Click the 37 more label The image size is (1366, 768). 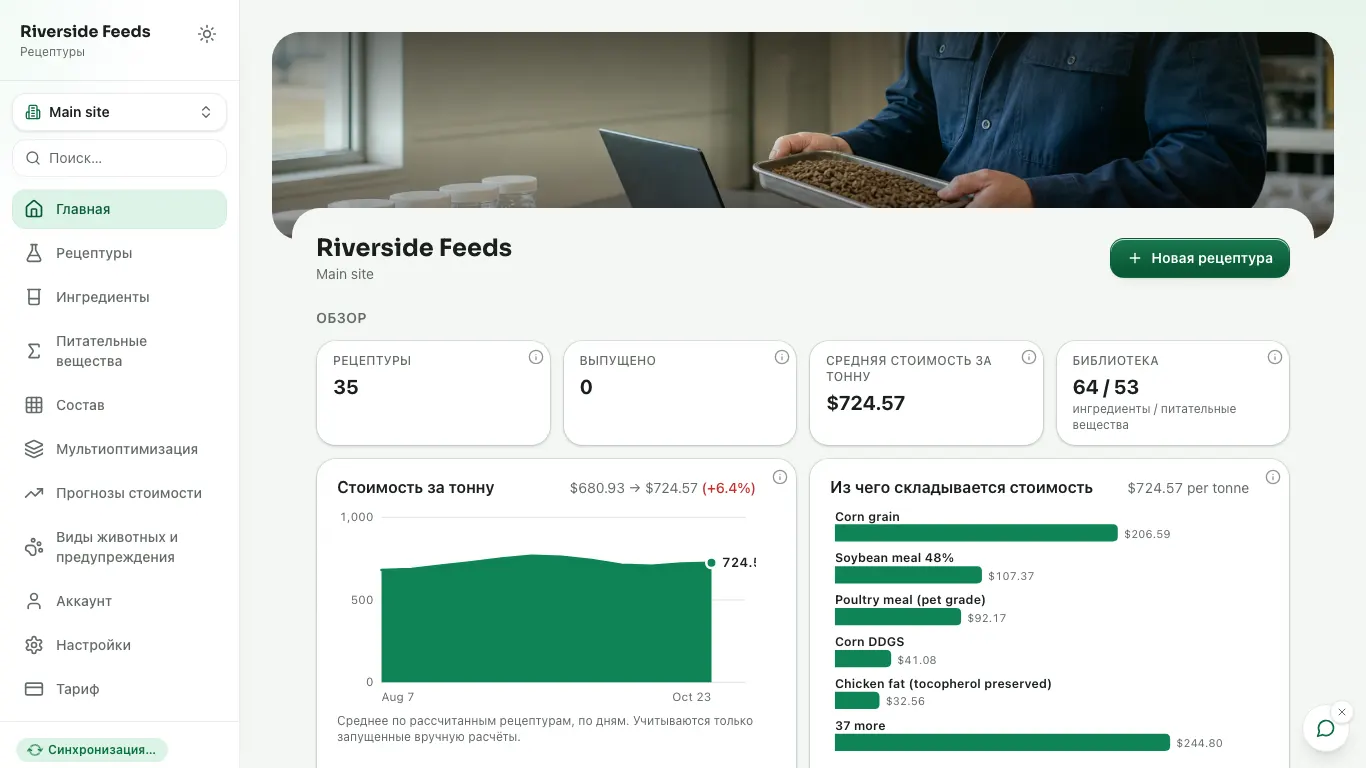point(860,726)
